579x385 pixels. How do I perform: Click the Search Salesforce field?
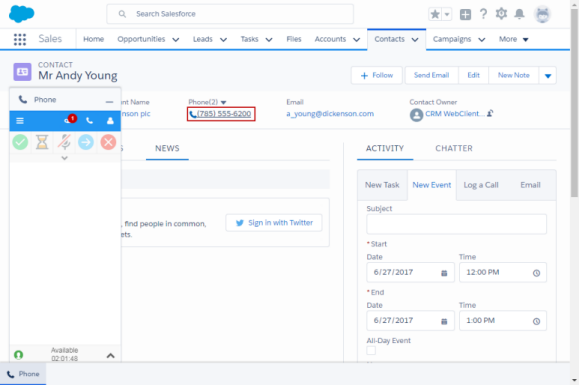coord(230,14)
